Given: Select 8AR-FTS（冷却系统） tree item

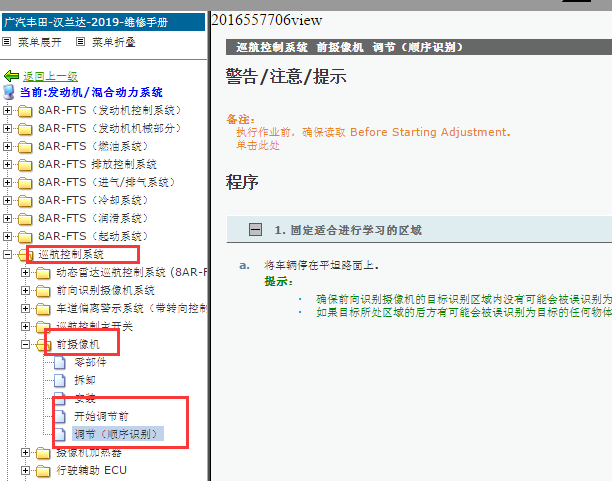Looking at the screenshot, I should [x=93, y=200].
